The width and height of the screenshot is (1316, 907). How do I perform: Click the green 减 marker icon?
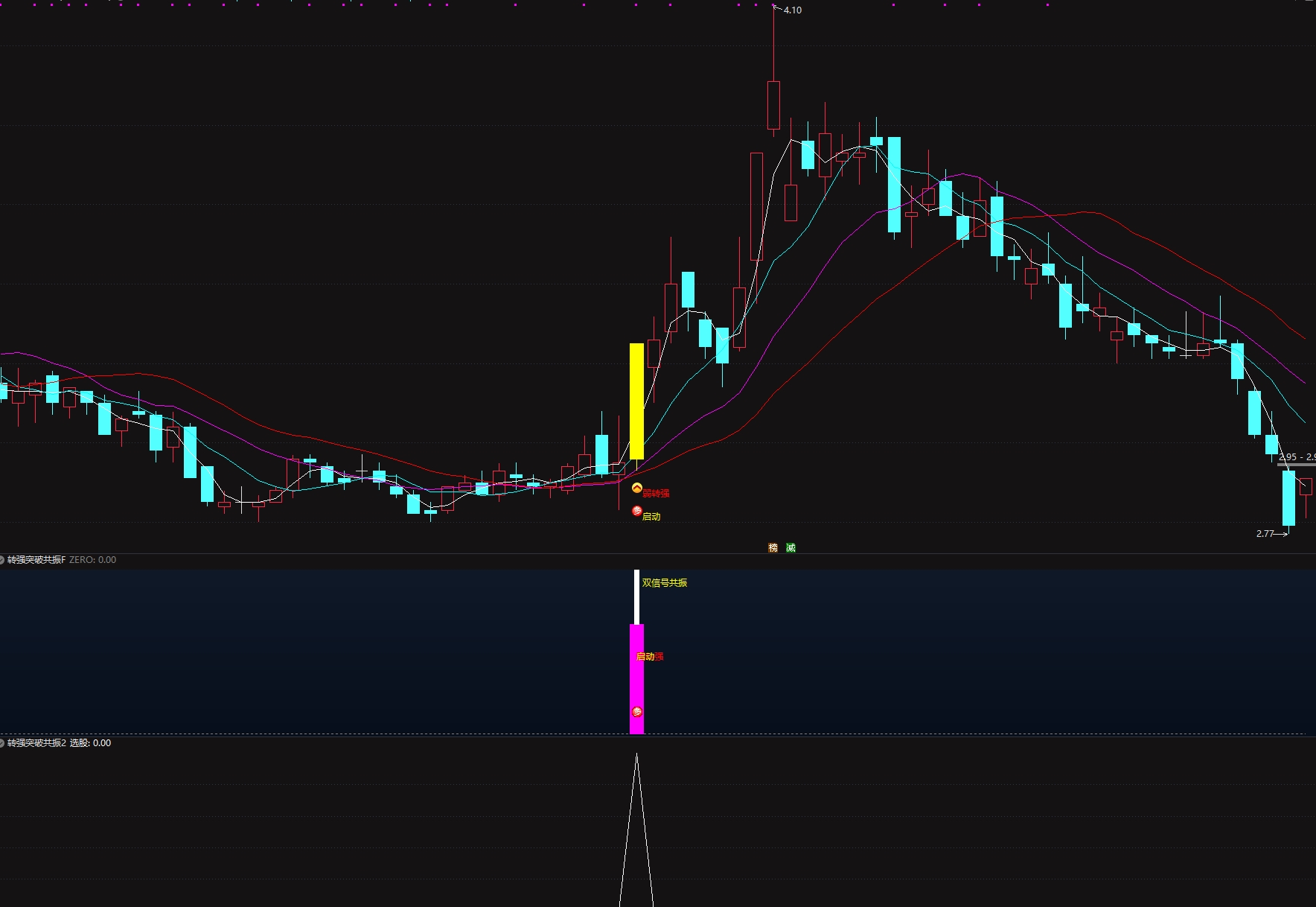coord(790,547)
